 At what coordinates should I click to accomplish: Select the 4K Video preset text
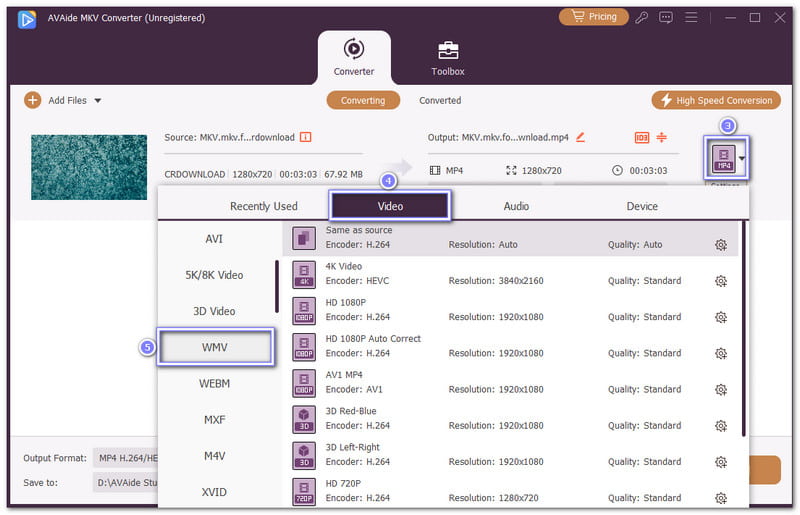point(343,266)
